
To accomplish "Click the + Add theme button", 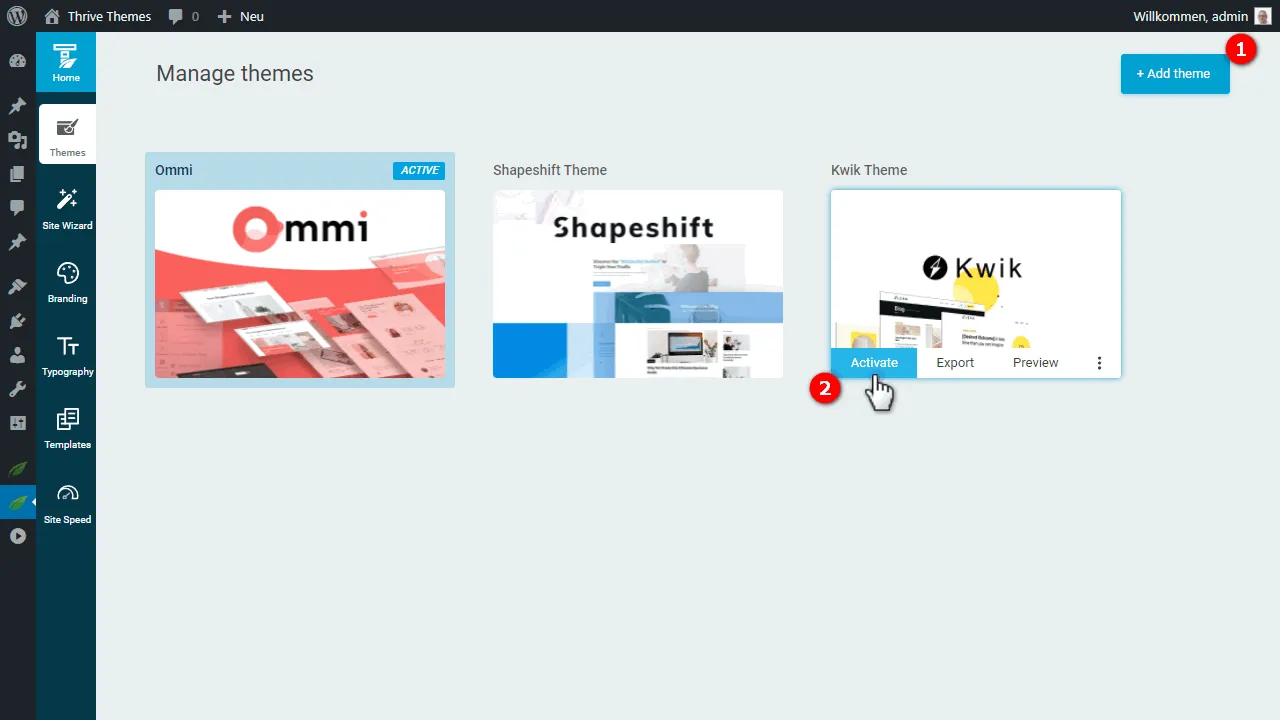I will coord(1175,74).
